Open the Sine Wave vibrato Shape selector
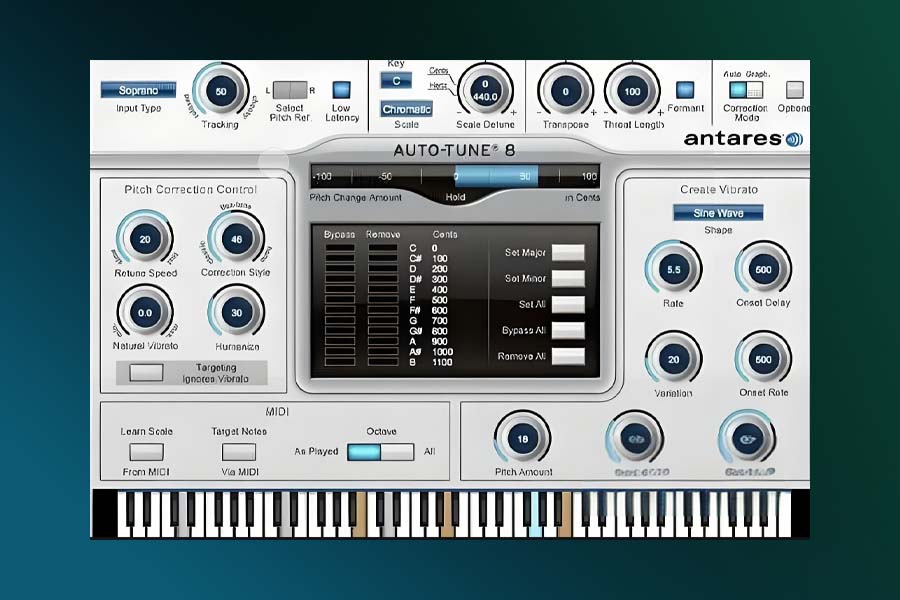 (718, 213)
